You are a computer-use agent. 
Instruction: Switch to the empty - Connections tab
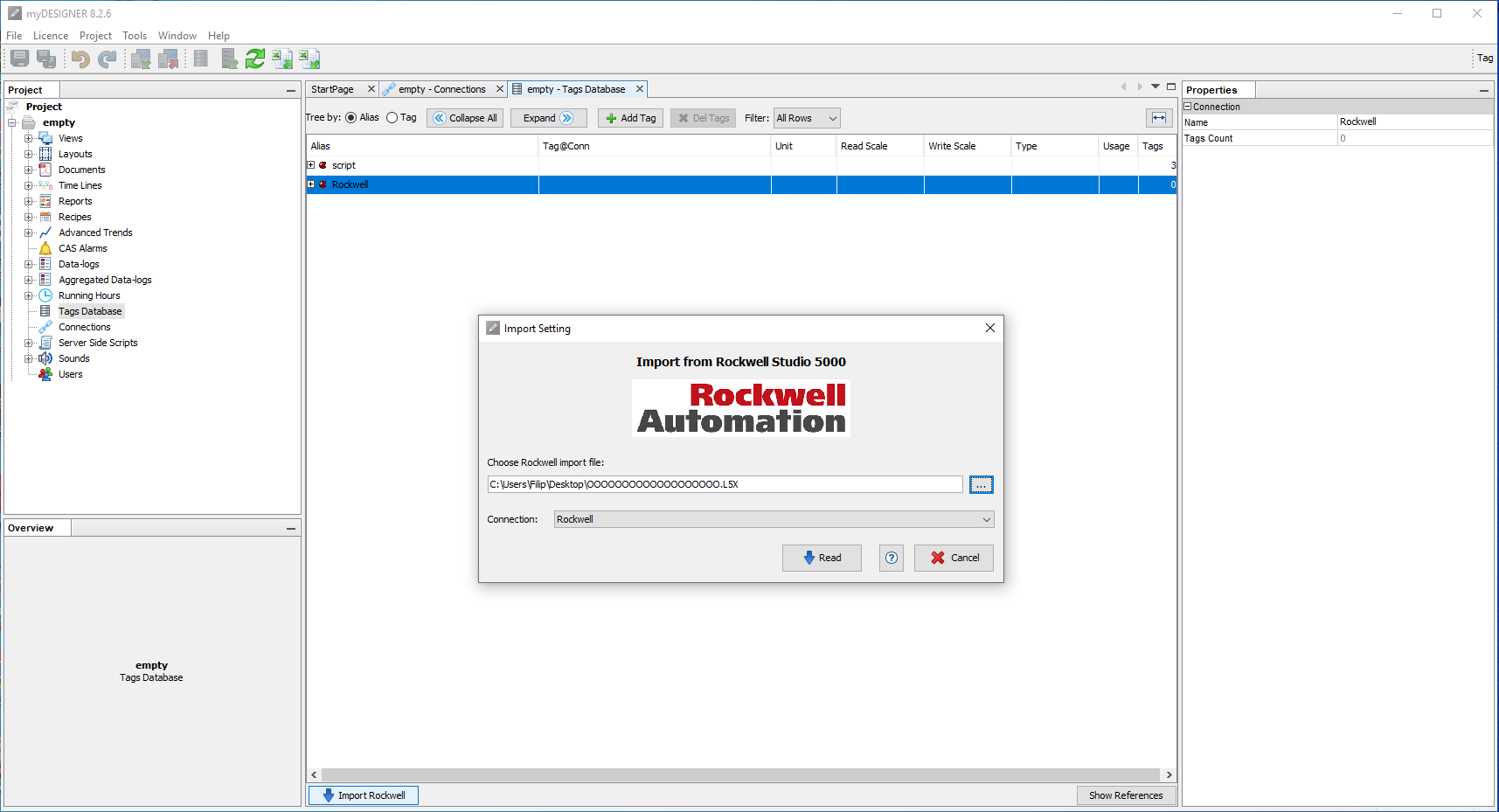441,89
